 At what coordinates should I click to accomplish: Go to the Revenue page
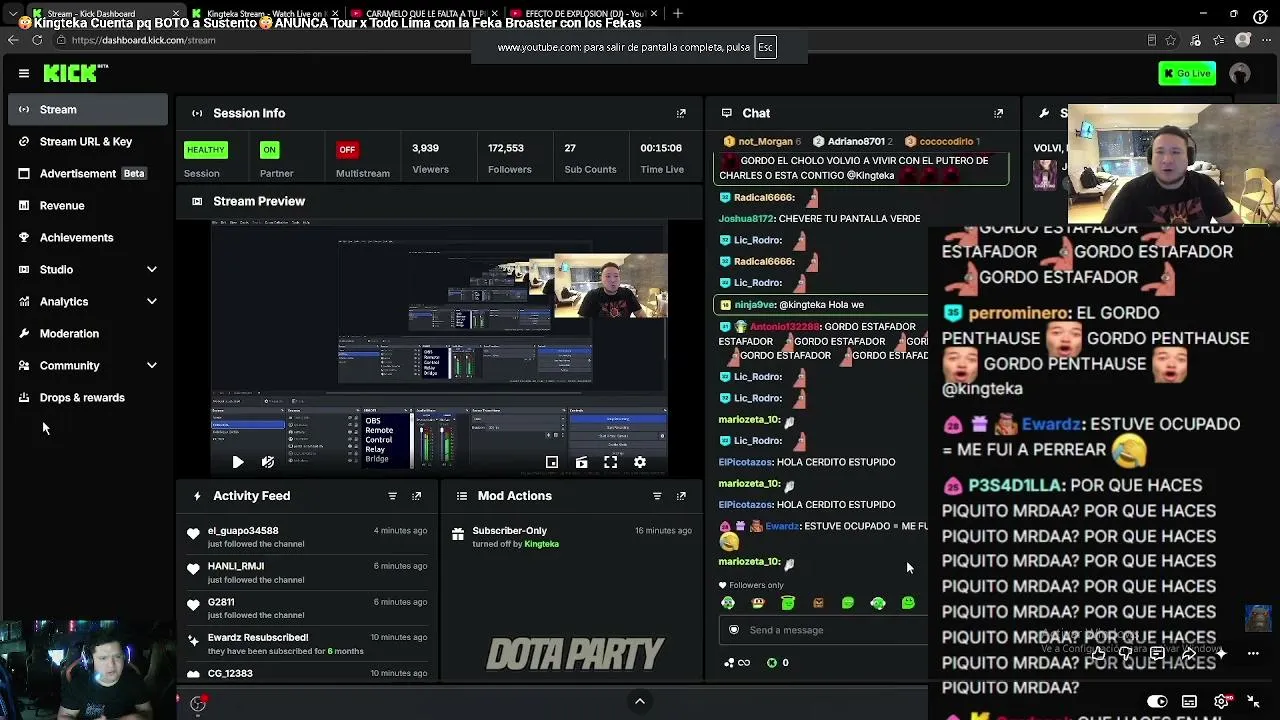tap(88, 206)
